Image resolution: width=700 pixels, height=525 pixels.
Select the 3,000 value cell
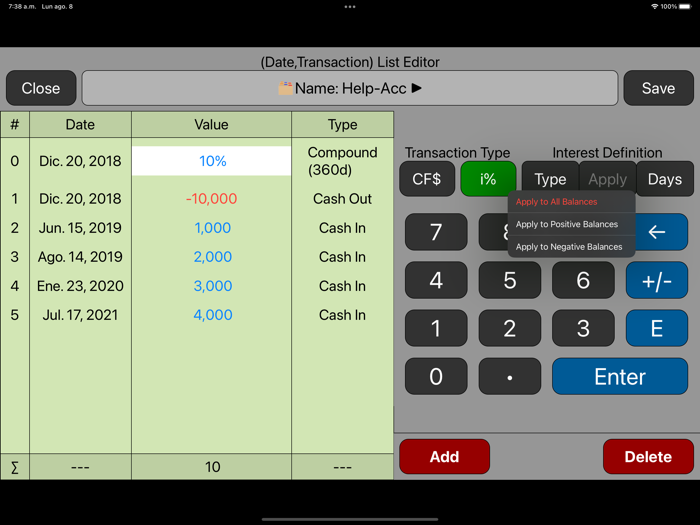tap(212, 286)
